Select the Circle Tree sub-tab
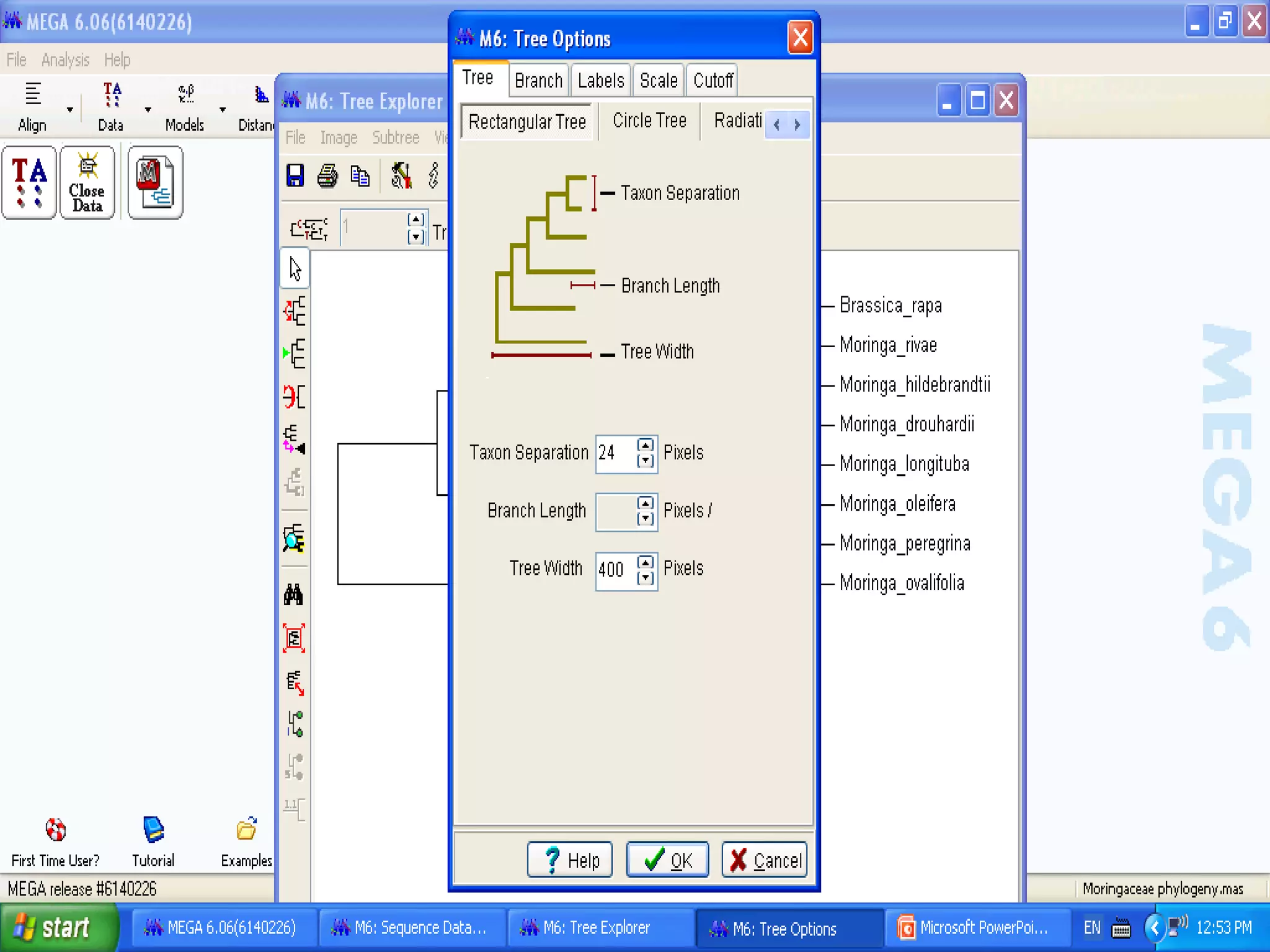Viewport: 1270px width, 952px height. pyautogui.click(x=649, y=120)
